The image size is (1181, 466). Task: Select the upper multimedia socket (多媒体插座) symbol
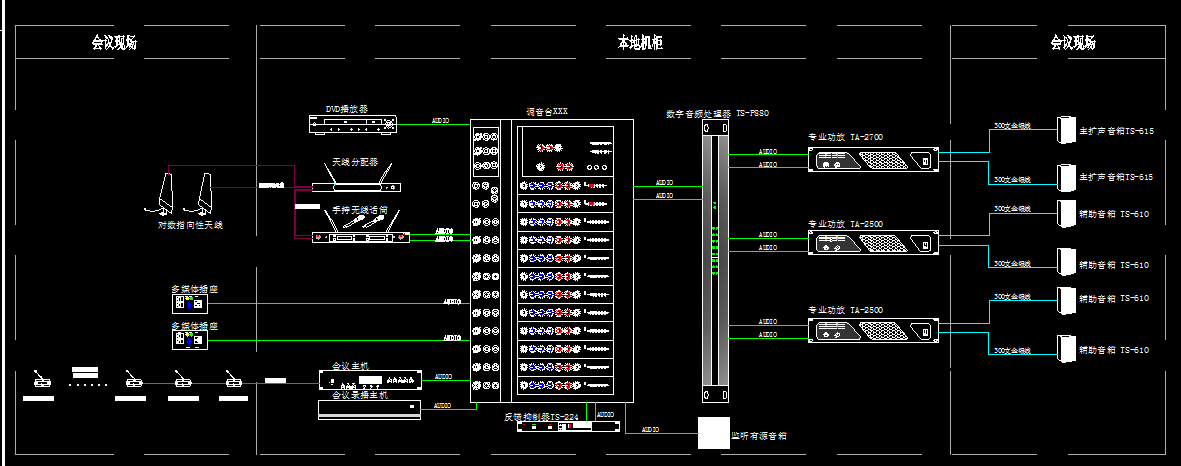point(188,302)
